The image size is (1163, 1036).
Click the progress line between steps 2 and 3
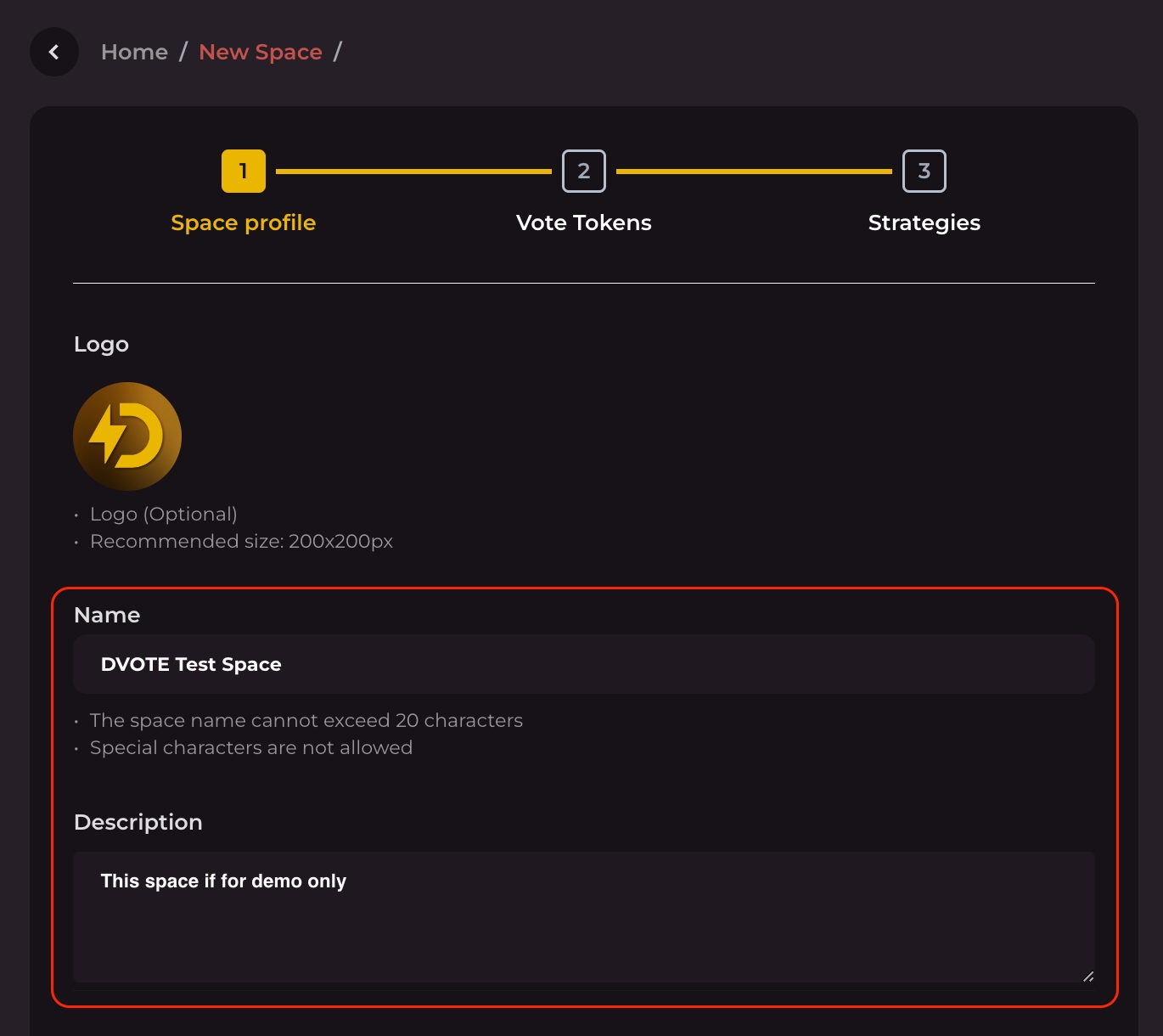[x=754, y=172]
